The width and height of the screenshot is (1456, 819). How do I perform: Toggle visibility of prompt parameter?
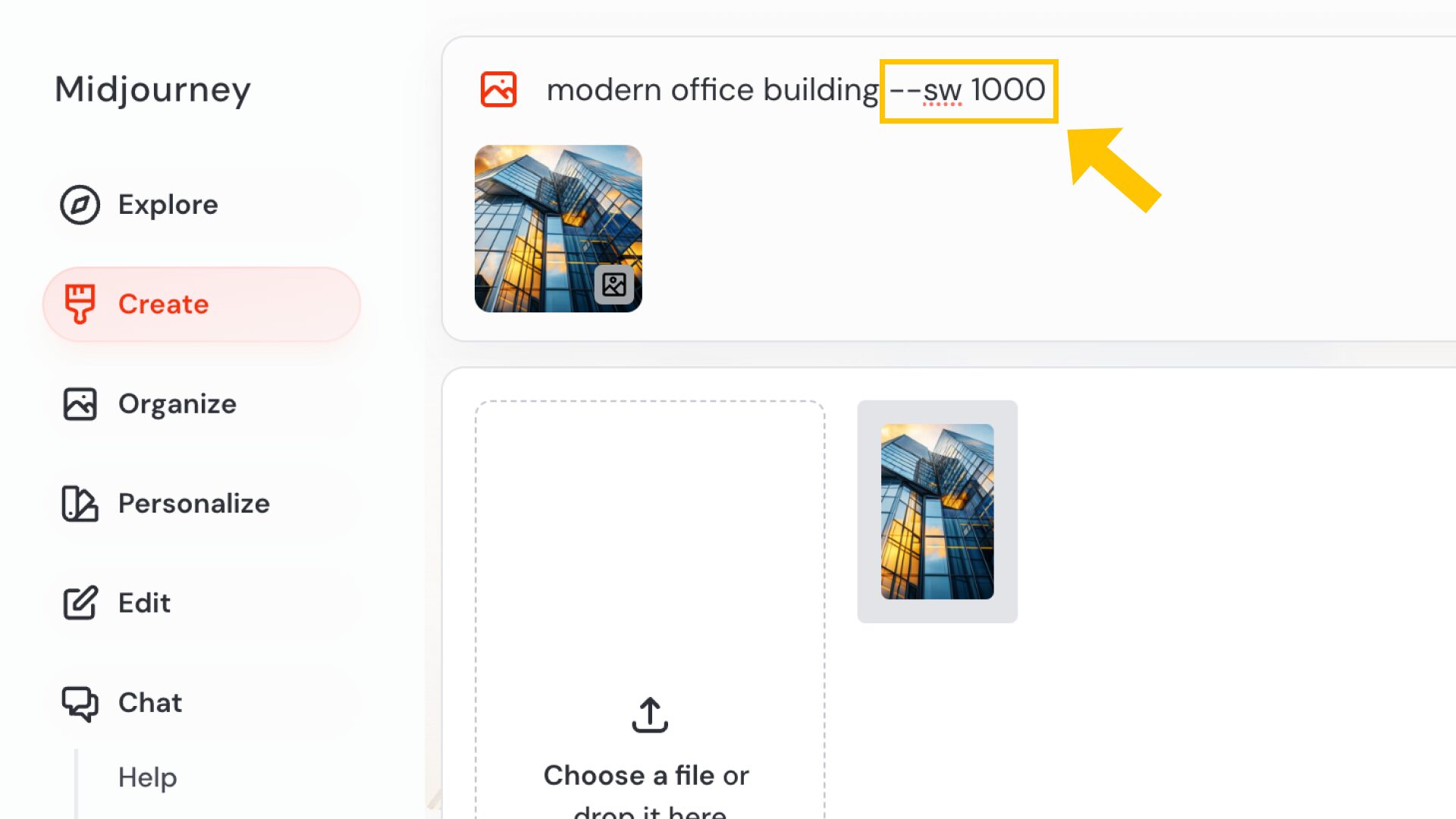pyautogui.click(x=966, y=90)
